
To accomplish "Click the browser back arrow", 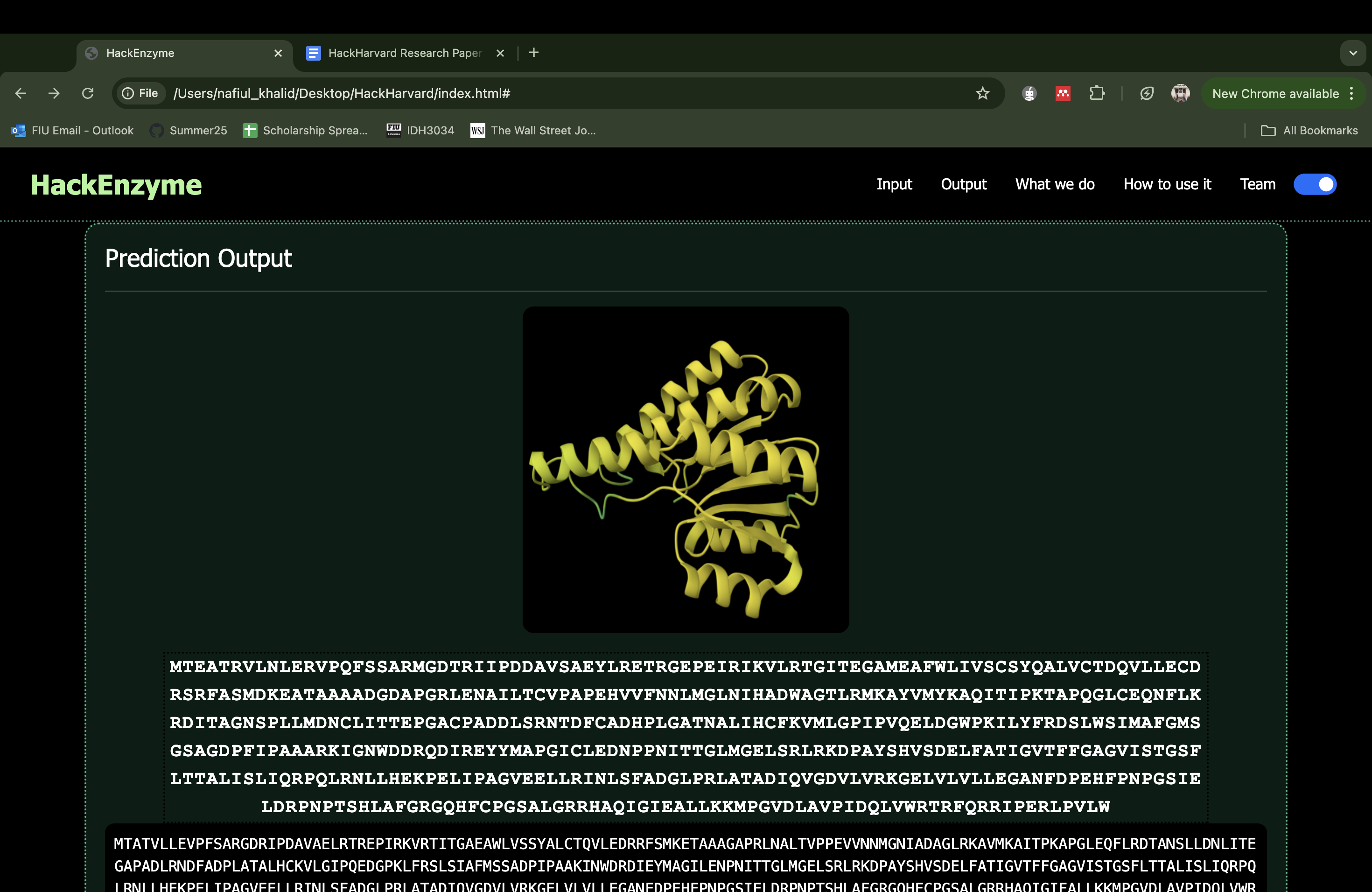I will tap(21, 93).
